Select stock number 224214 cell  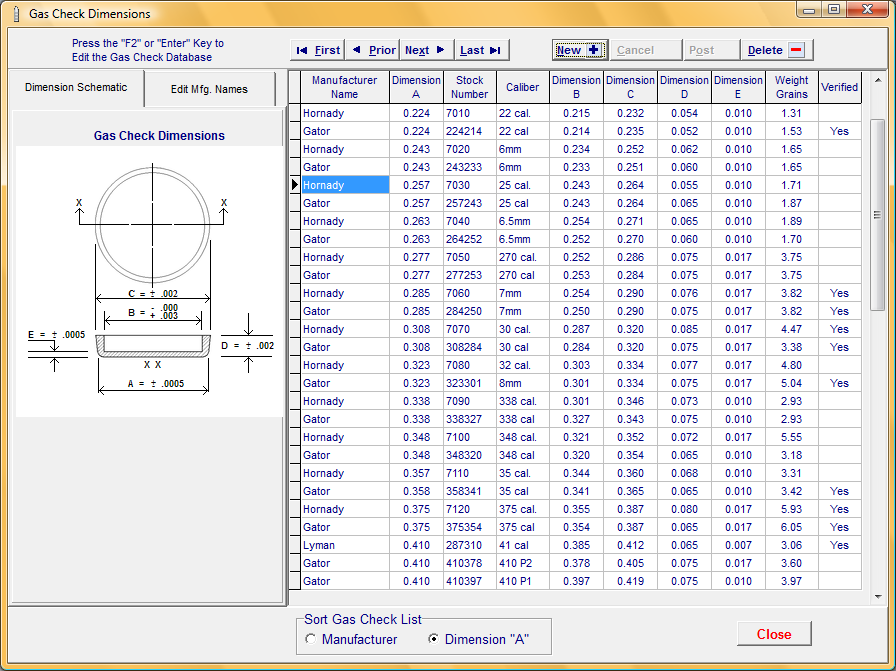[x=470, y=131]
